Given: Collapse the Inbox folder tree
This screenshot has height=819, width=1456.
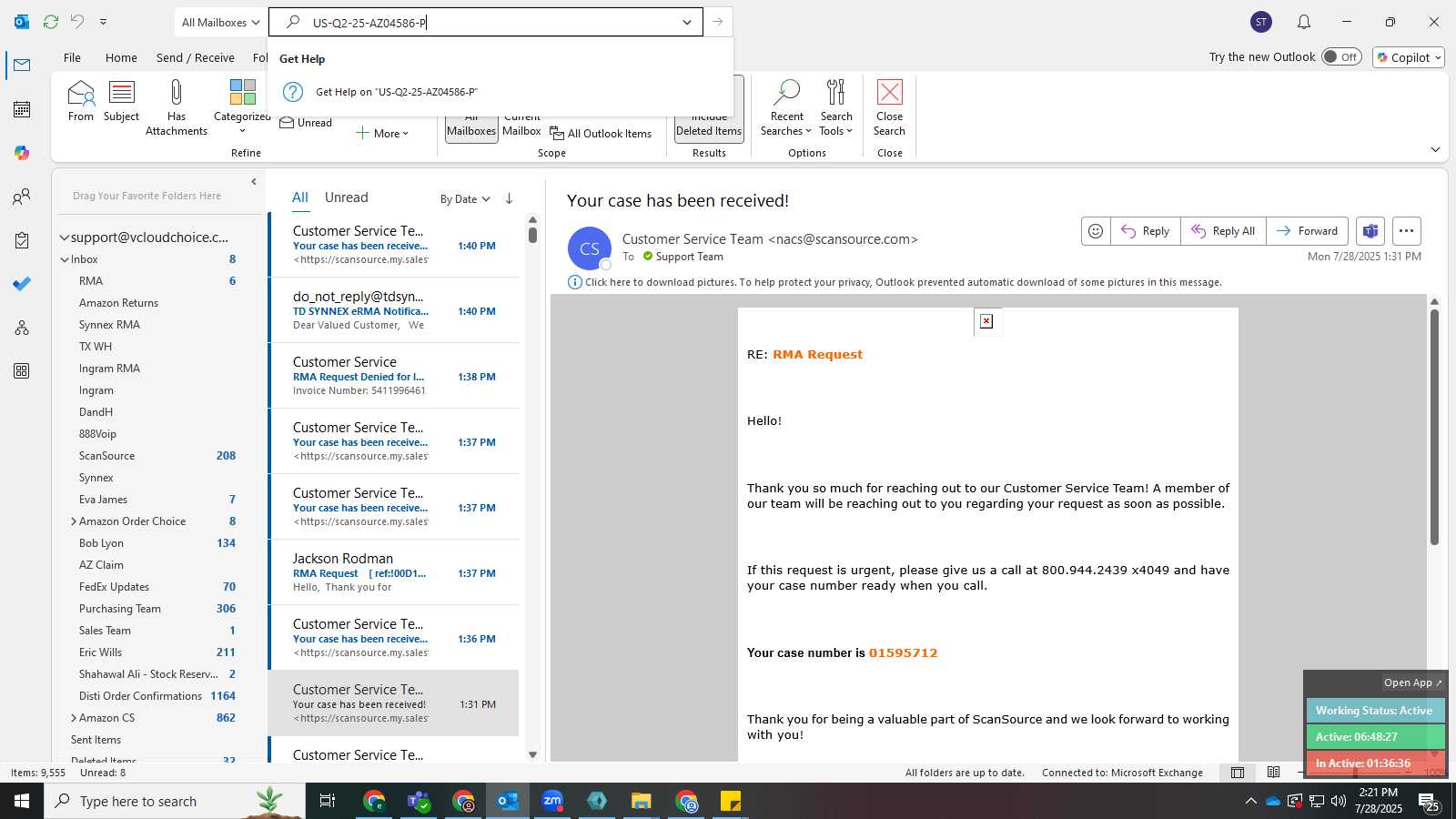Looking at the screenshot, I should (x=65, y=259).
